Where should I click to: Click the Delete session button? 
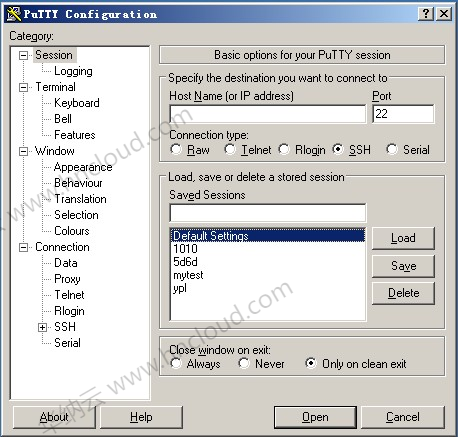pos(403,293)
